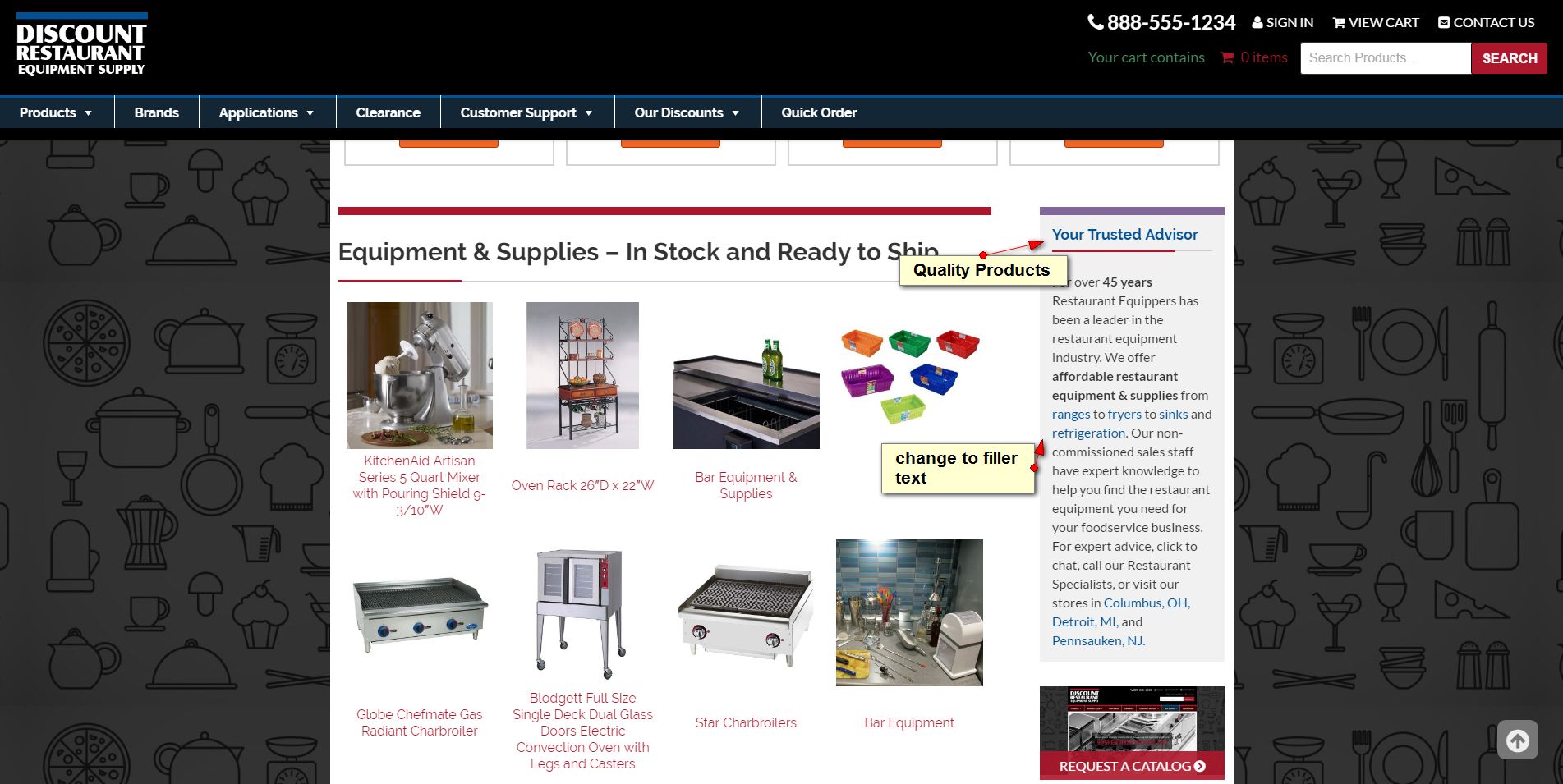Click the scroll-to-top arrow button
1563x784 pixels.
[x=1517, y=740]
